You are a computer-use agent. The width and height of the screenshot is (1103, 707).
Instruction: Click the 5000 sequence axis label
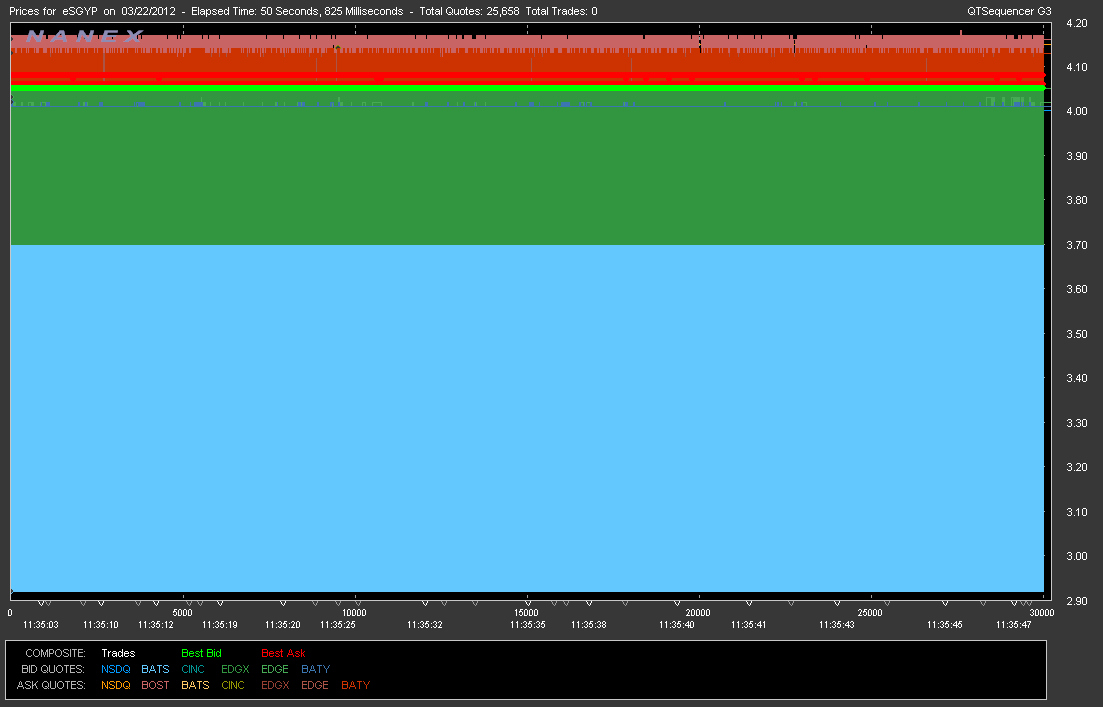182,613
